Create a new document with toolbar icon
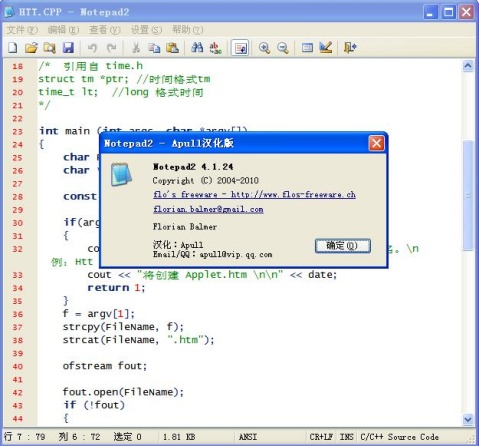479x446 pixels. pyautogui.click(x=13, y=48)
